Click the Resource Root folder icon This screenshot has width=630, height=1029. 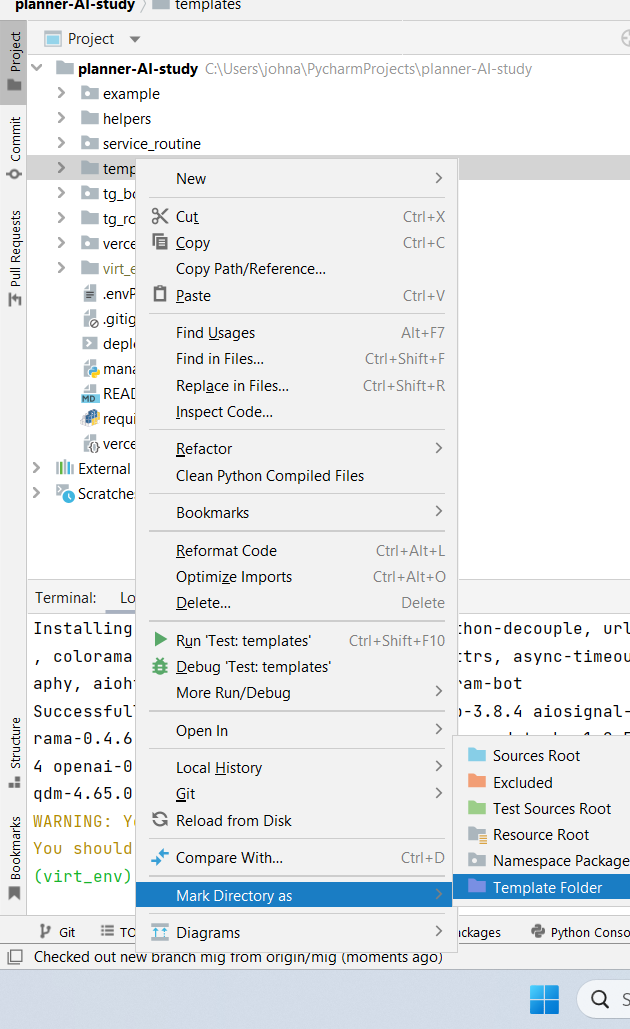(x=476, y=834)
